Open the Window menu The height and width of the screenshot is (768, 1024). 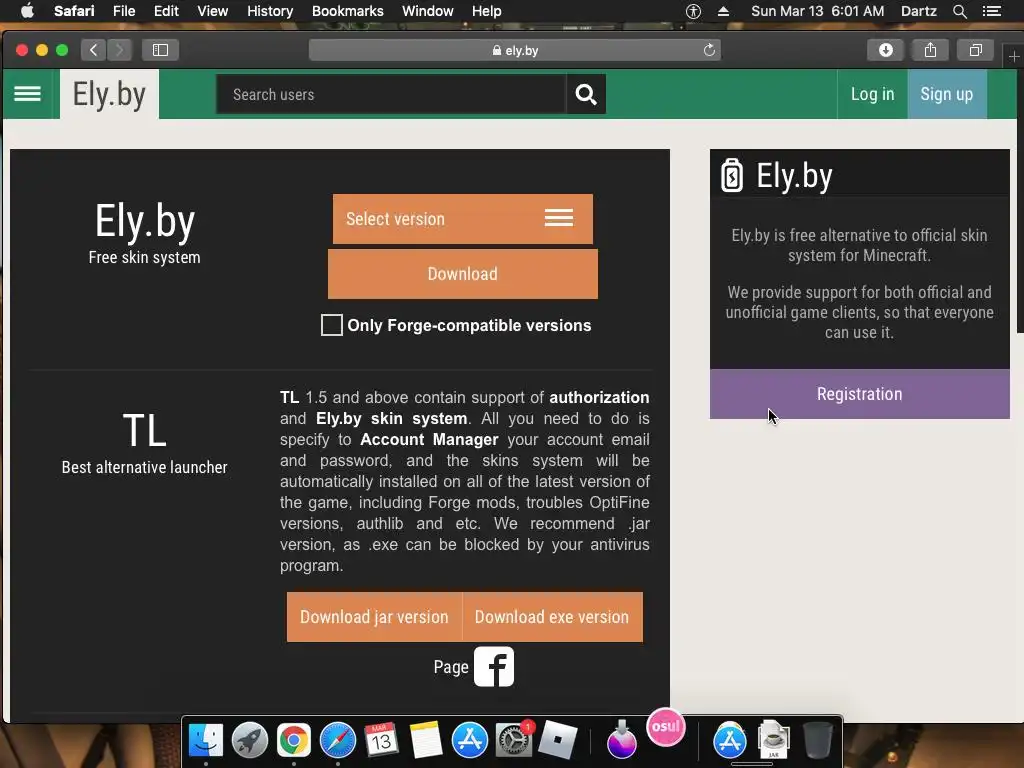pyautogui.click(x=428, y=11)
